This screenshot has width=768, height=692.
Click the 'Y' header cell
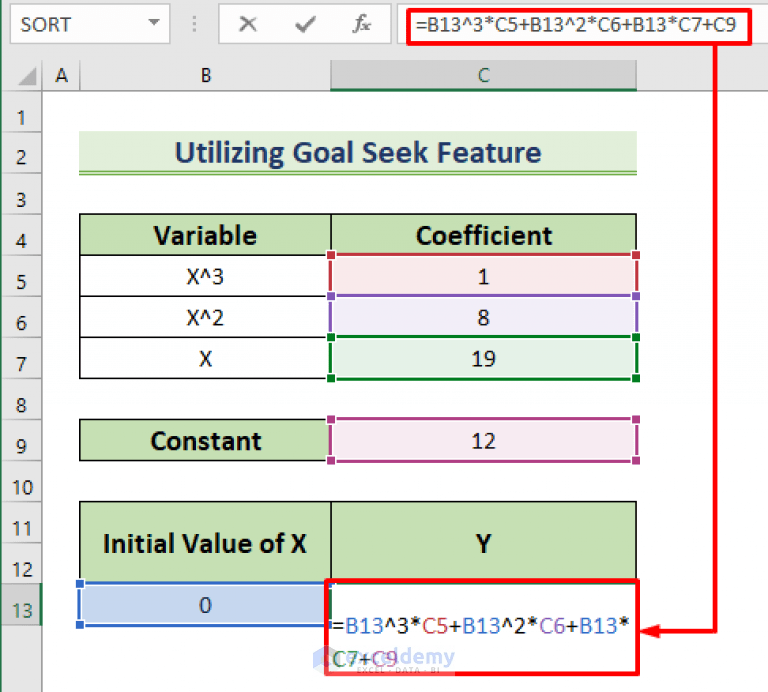483,543
